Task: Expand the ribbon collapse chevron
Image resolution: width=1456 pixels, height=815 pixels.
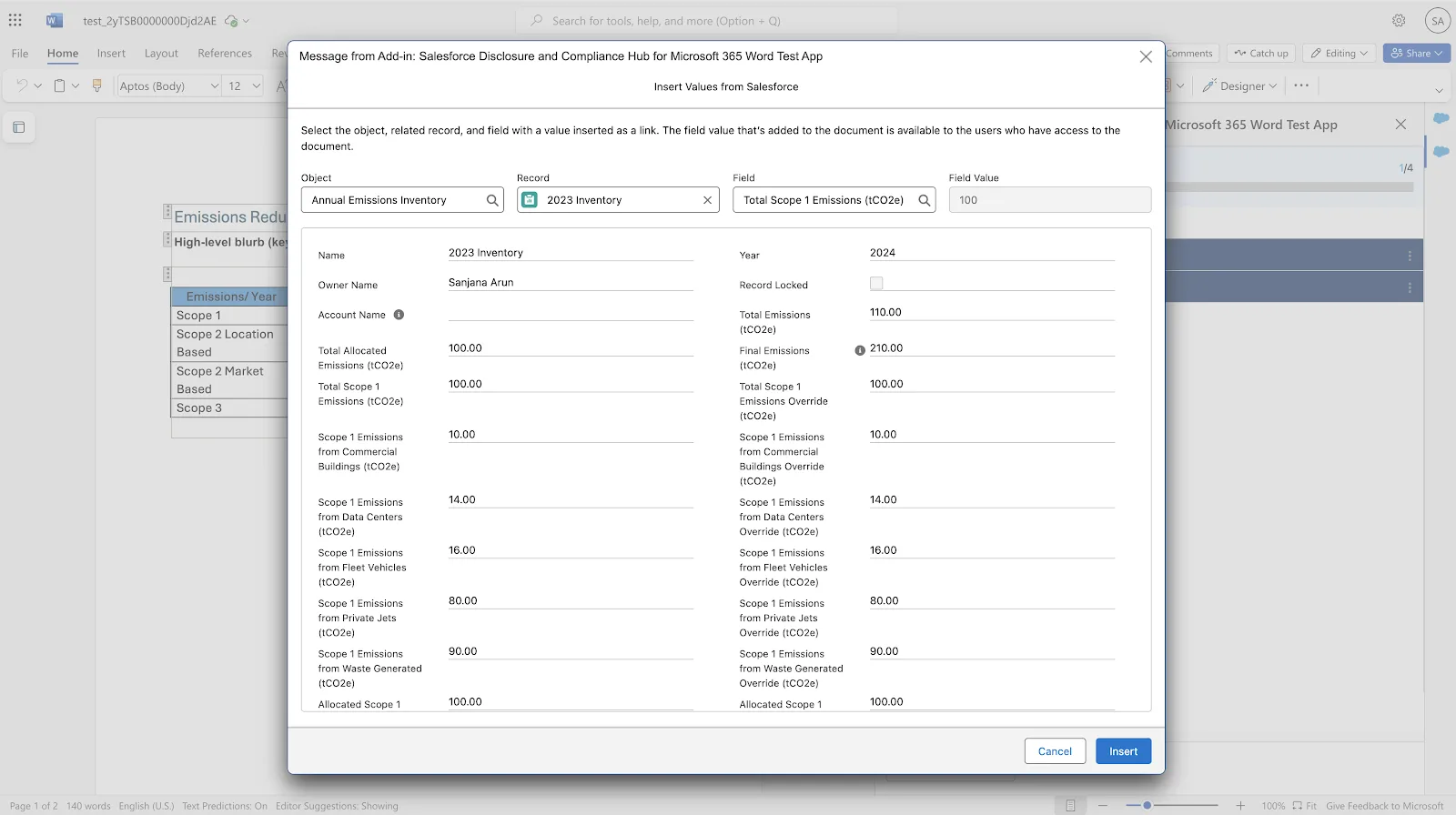Action: [1439, 90]
